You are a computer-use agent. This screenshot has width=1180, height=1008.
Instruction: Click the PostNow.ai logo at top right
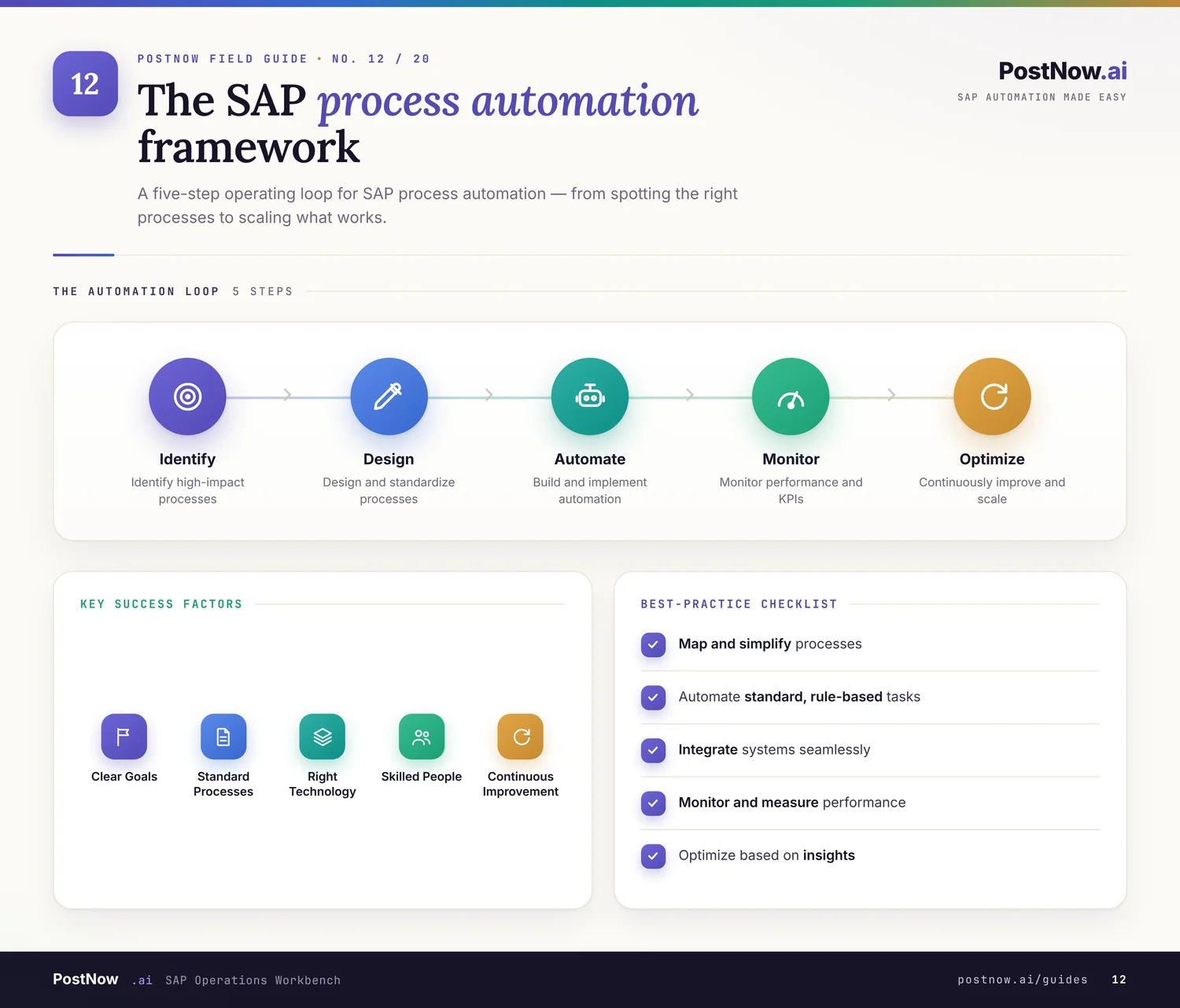[1063, 71]
